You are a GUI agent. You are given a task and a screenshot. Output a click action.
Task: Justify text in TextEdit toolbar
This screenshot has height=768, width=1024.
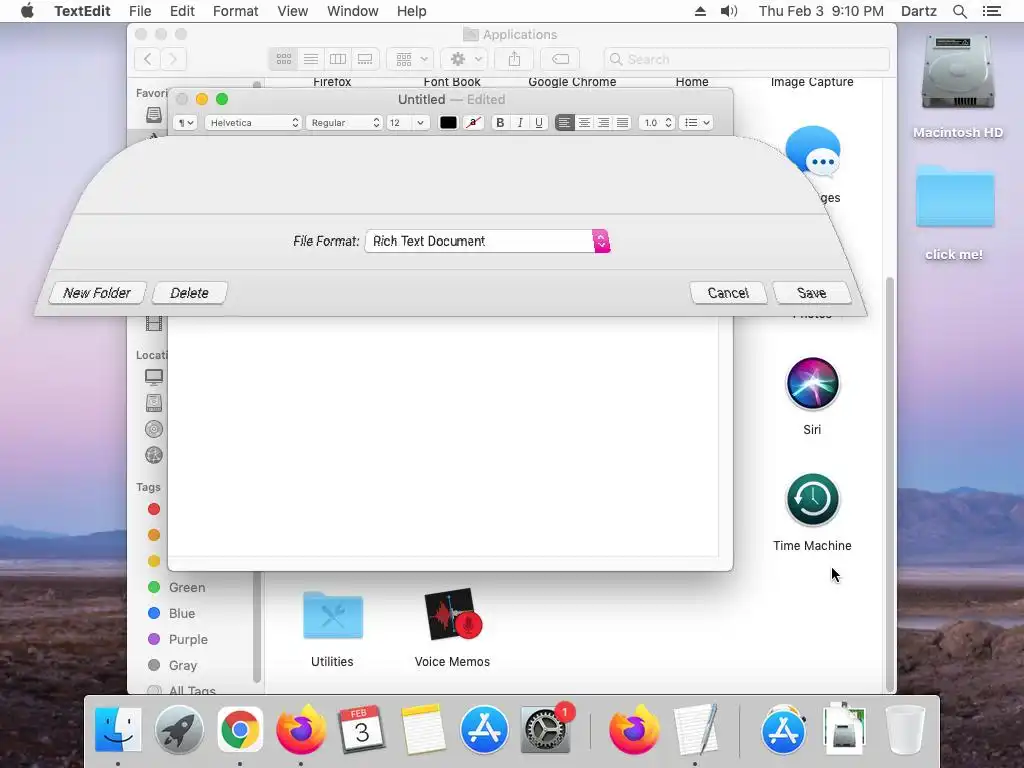pyautogui.click(x=622, y=123)
